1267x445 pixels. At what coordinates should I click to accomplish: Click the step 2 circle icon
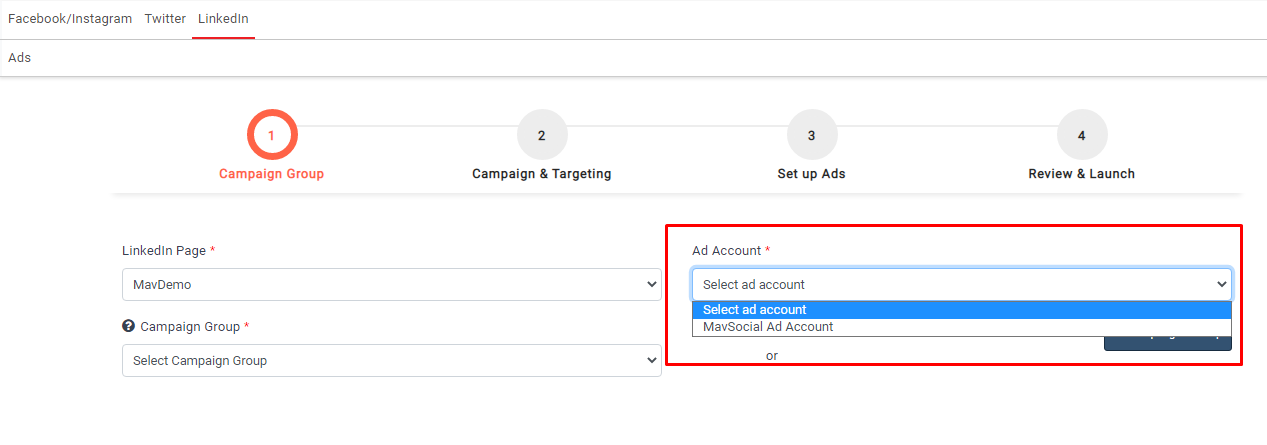(541, 135)
